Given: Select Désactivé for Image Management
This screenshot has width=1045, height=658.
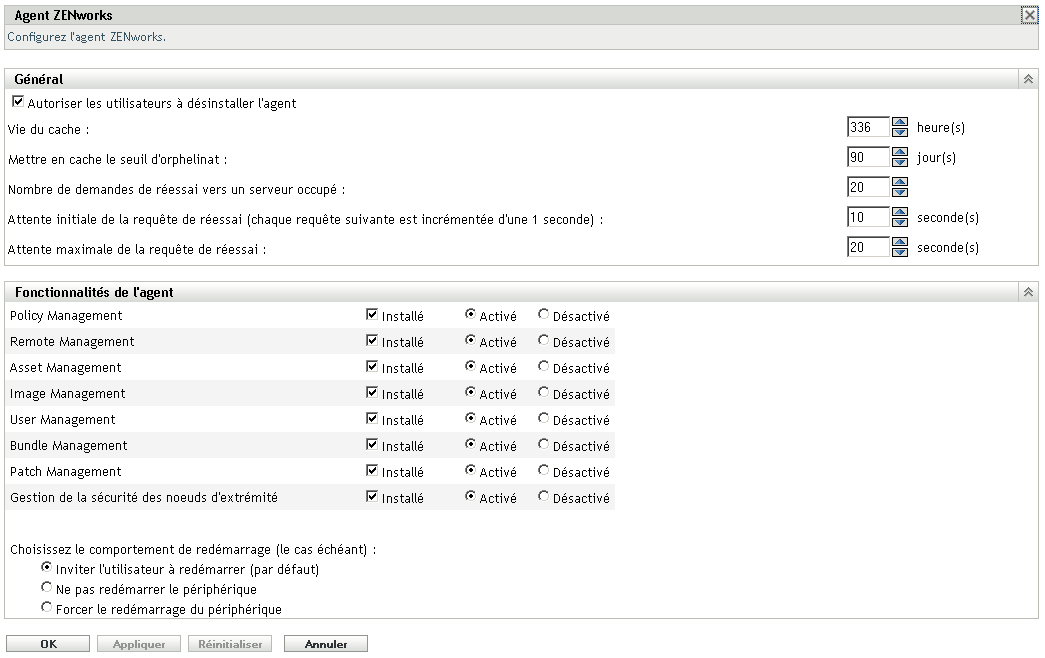Looking at the screenshot, I should coord(543,393).
